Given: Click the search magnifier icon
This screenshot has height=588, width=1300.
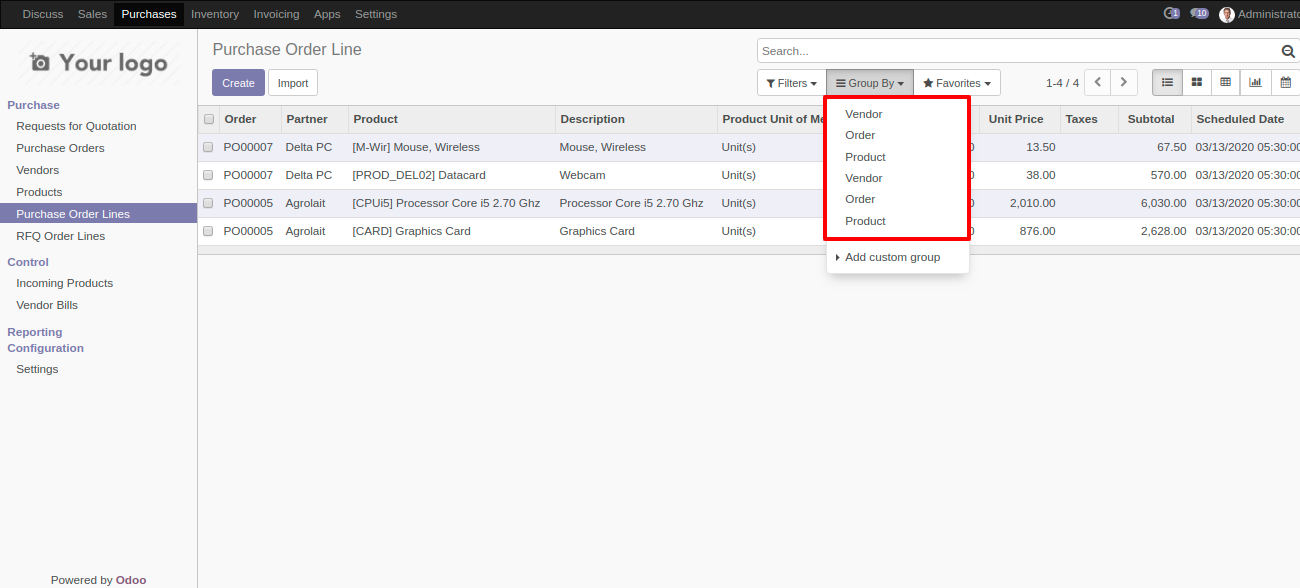Looking at the screenshot, I should (1288, 51).
